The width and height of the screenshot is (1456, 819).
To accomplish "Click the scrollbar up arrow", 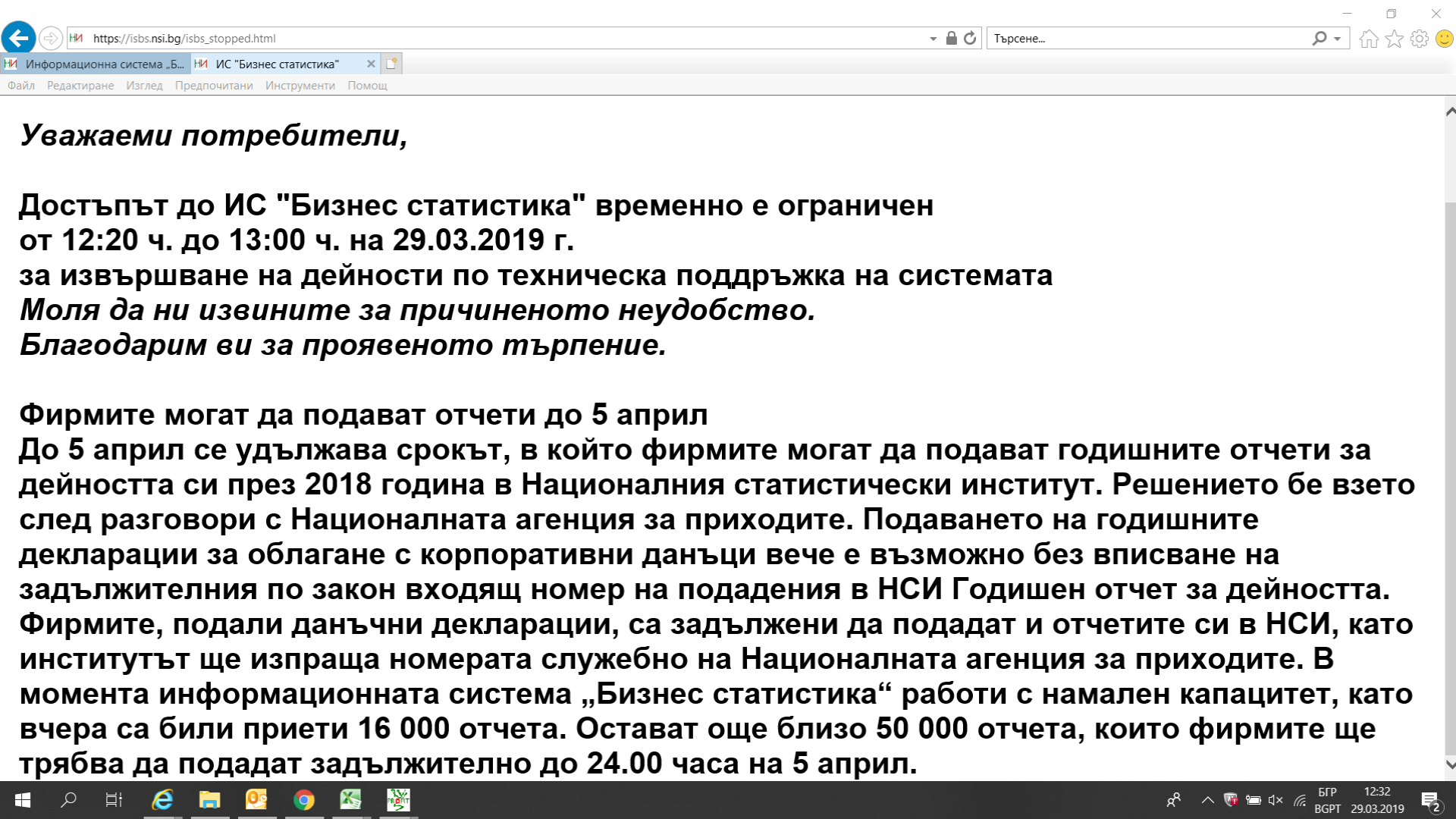I will 1450,111.
